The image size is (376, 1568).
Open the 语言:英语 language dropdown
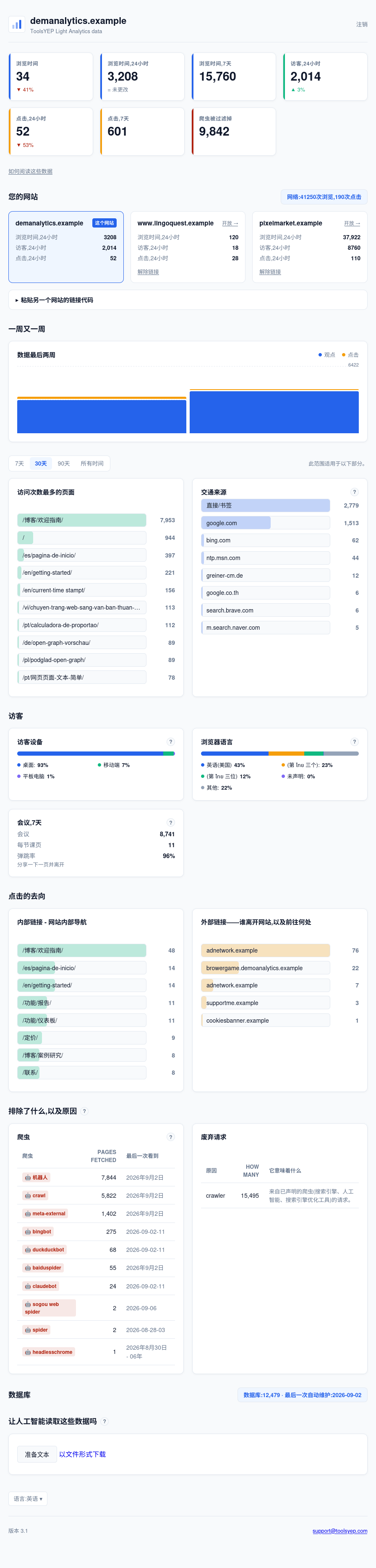coord(28,1499)
